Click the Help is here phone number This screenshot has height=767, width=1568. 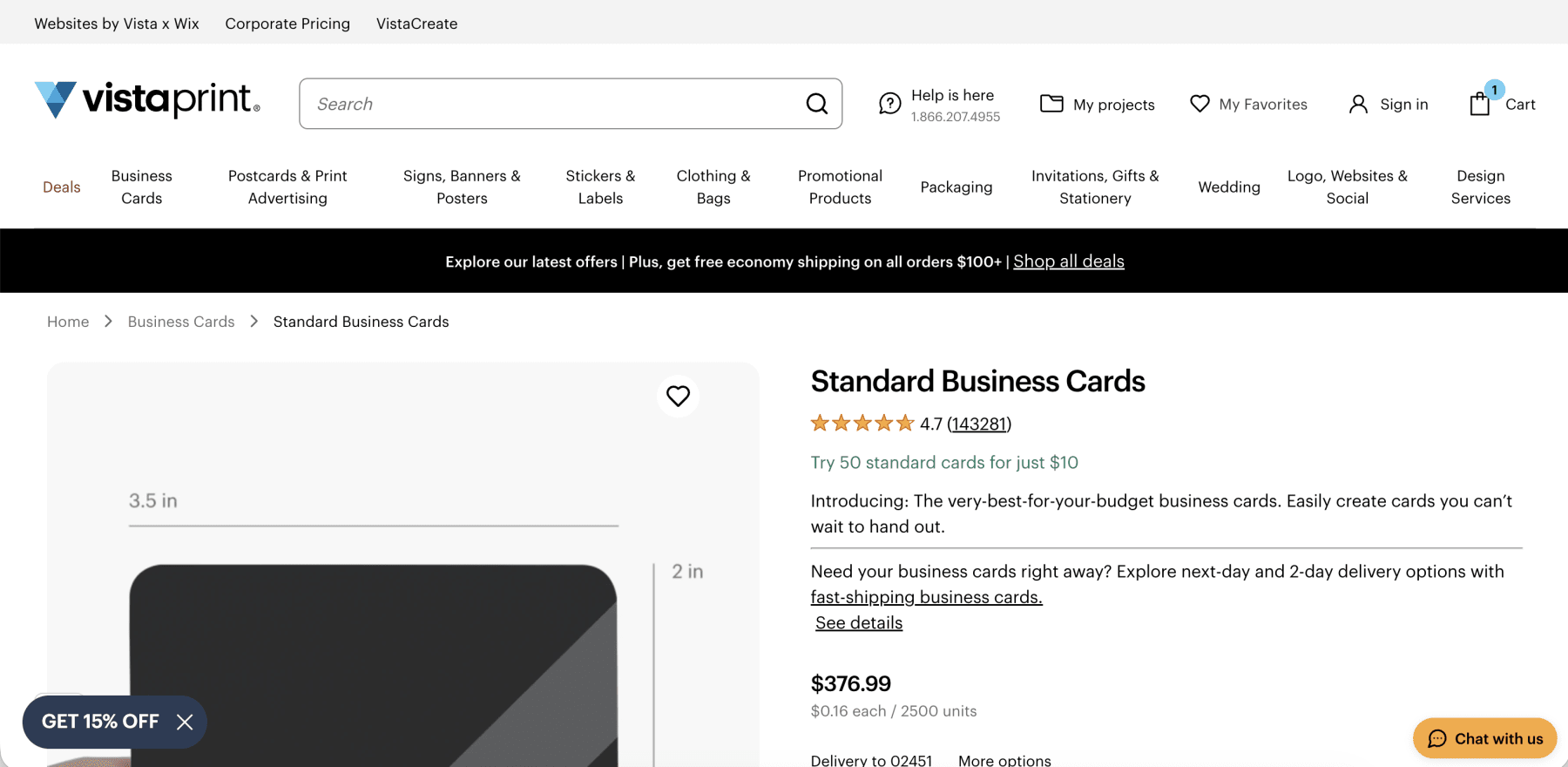[956, 117]
